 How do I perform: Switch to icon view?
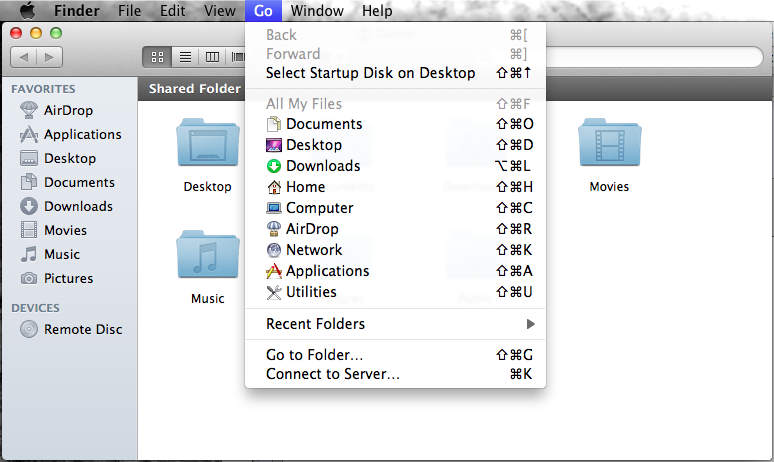pyautogui.click(x=157, y=57)
